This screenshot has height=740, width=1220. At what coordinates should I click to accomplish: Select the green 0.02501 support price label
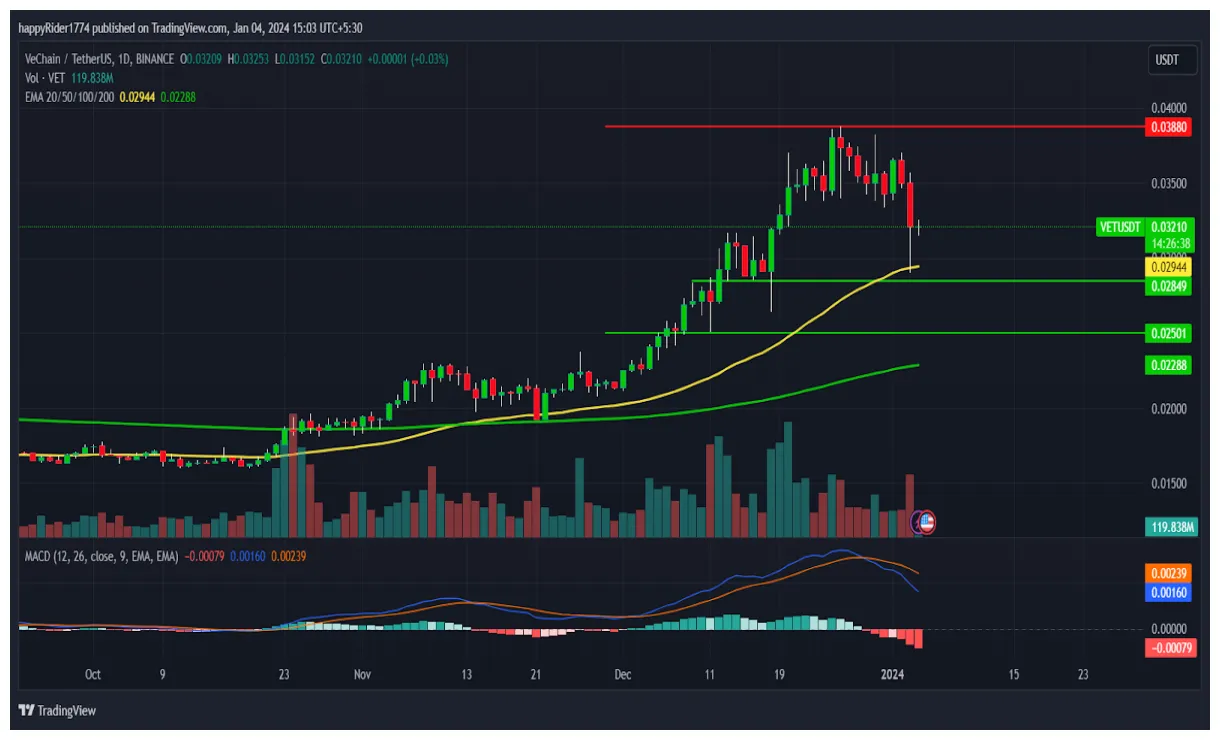point(1167,334)
